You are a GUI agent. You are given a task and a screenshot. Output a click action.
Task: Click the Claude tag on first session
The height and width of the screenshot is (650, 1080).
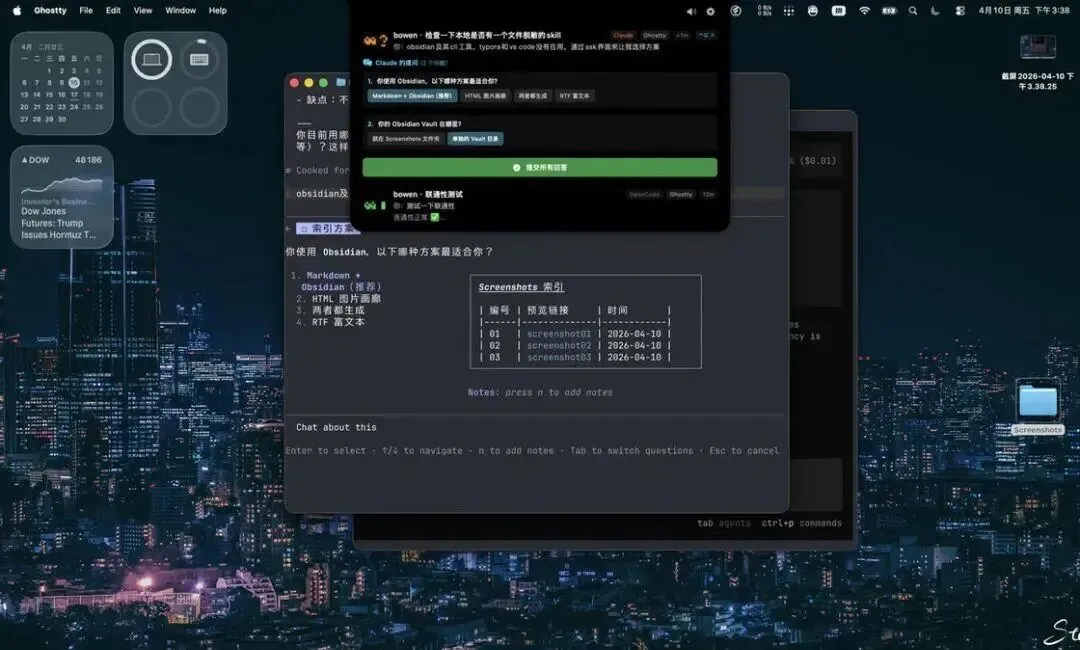pyautogui.click(x=623, y=35)
